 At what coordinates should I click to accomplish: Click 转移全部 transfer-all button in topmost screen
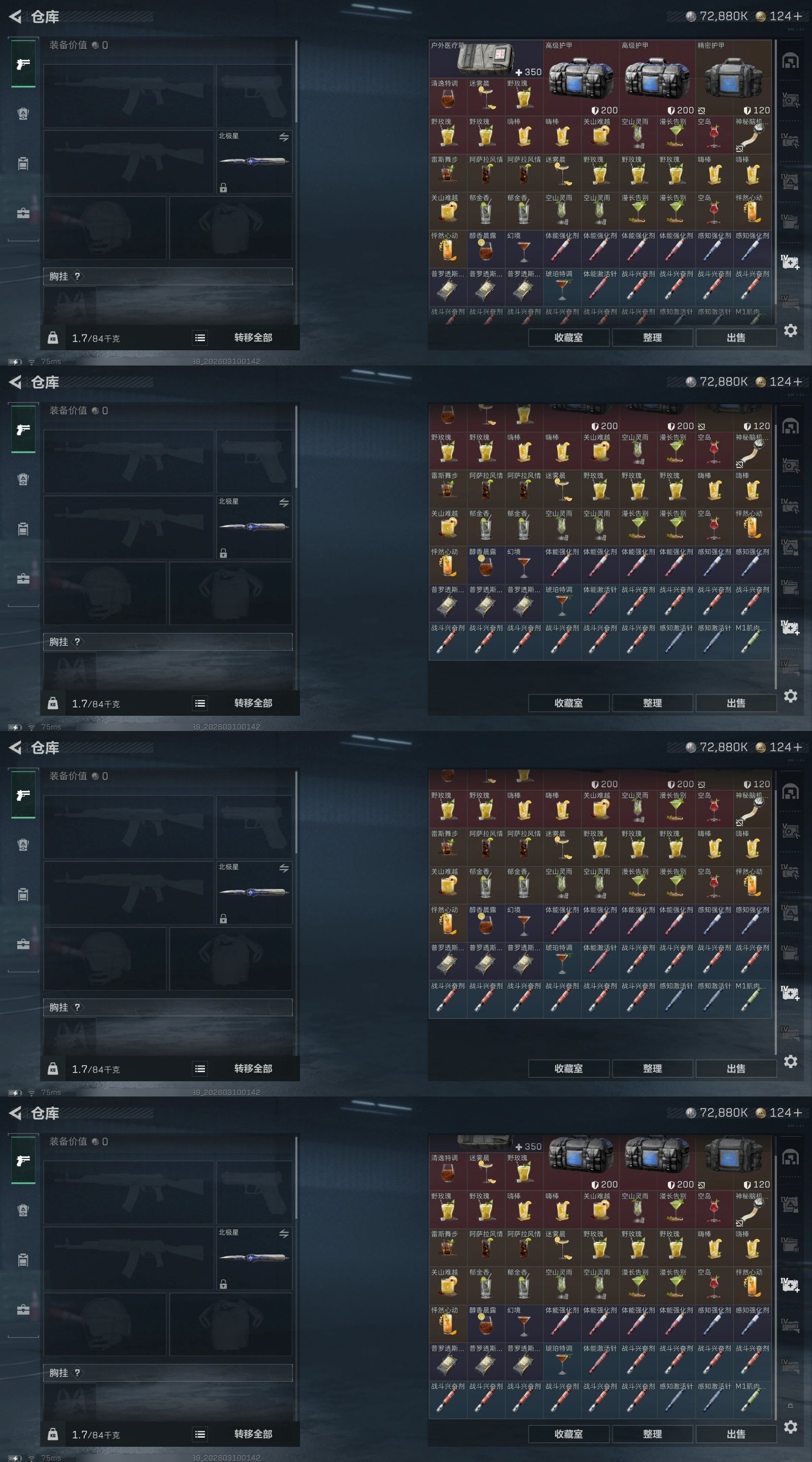253,338
